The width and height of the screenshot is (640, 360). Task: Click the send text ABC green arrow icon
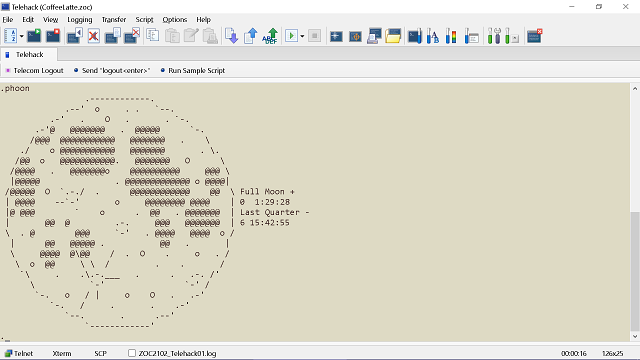270,36
